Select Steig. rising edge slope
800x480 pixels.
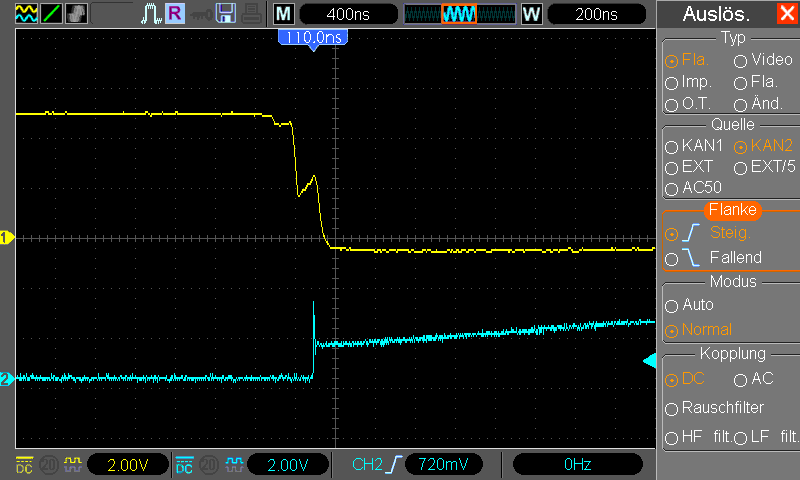click(x=708, y=233)
